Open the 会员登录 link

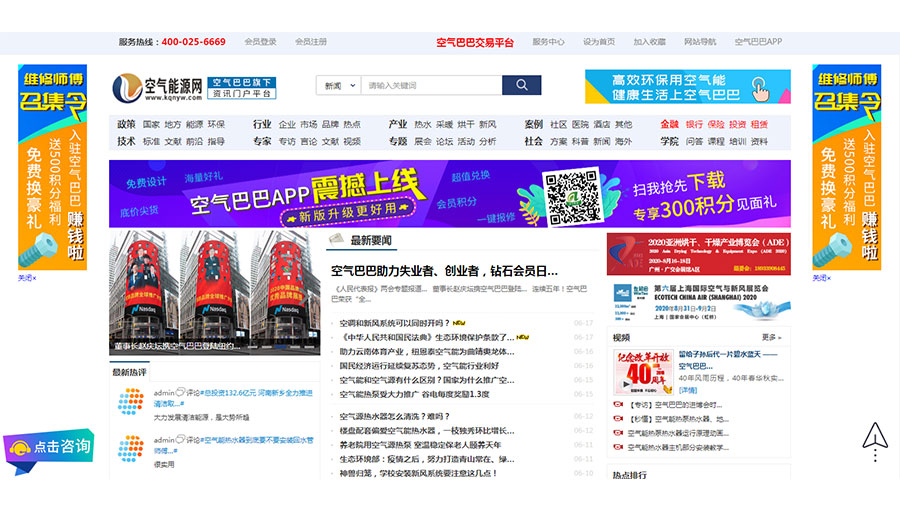coord(260,42)
